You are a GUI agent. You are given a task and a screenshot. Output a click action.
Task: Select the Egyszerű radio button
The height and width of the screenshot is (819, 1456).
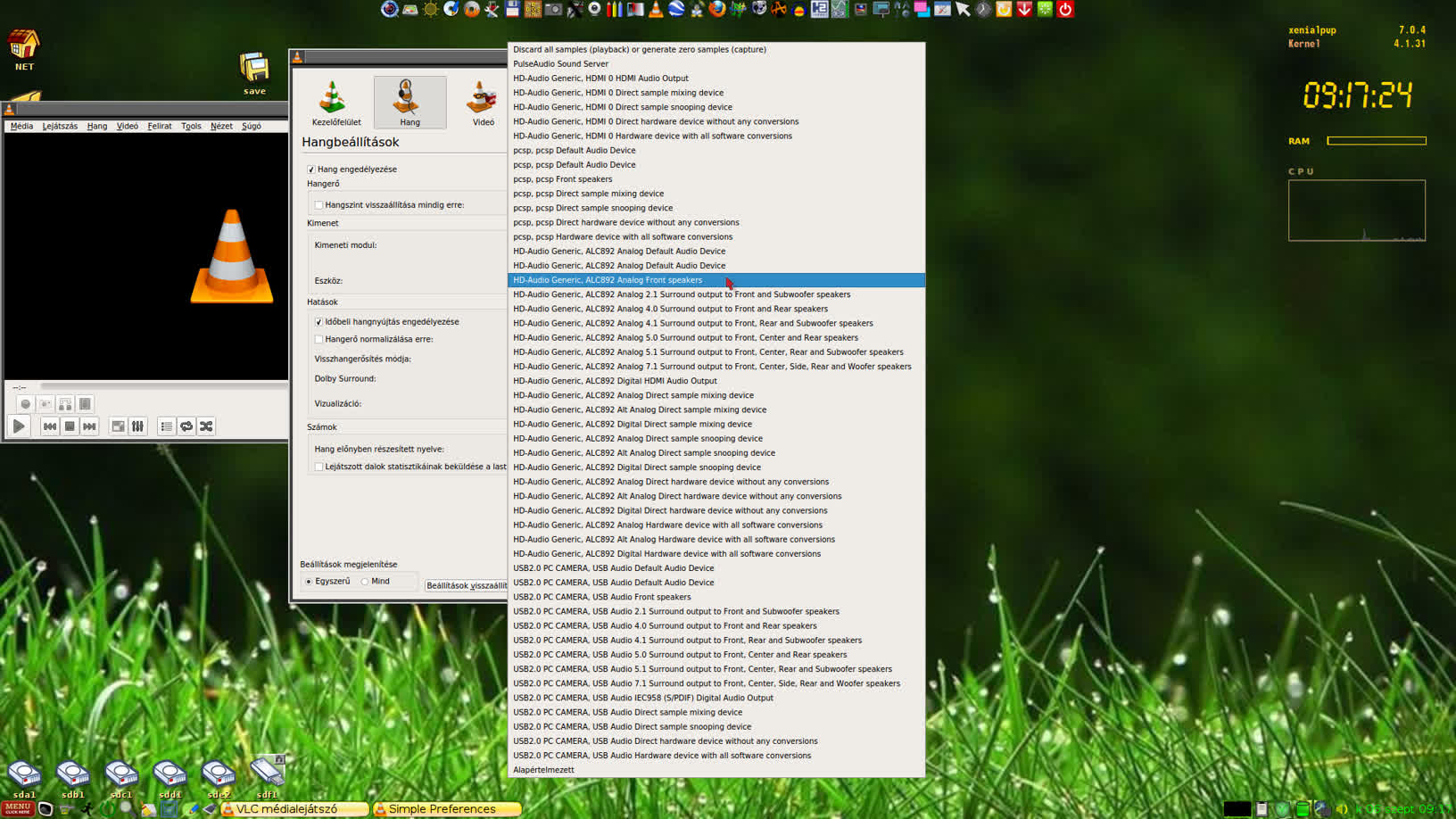click(309, 582)
